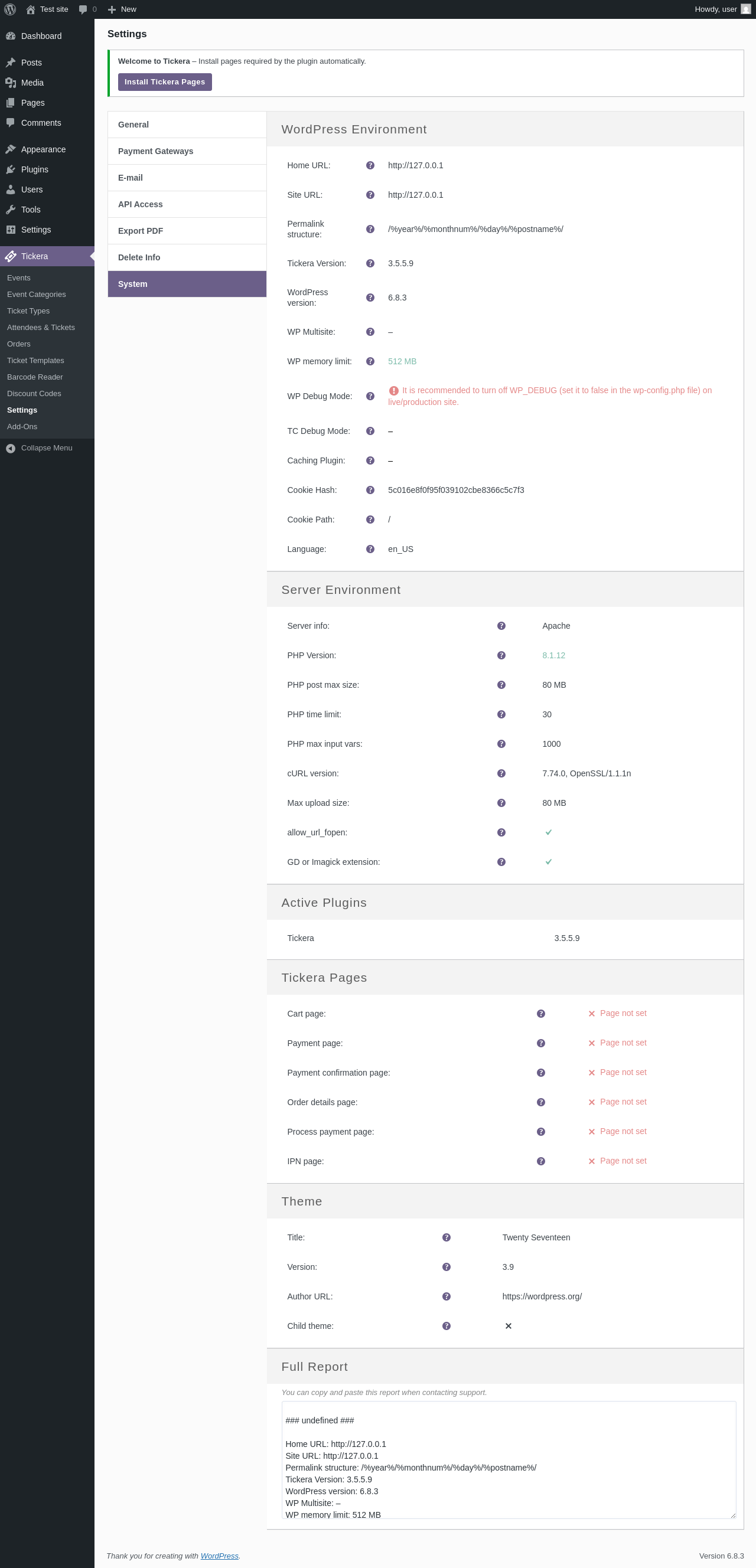Go to Ticket Types submenu

tap(28, 311)
